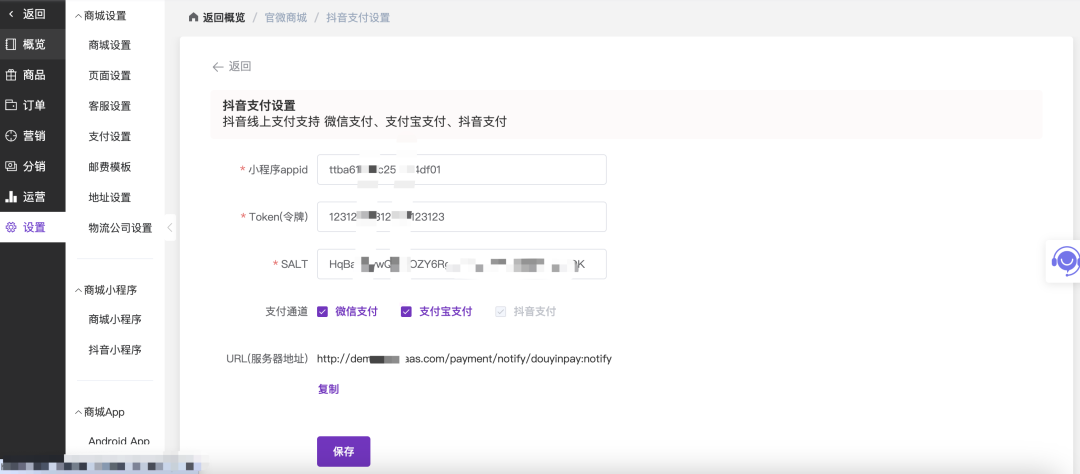Click the 订单 orders folder icon
The height and width of the screenshot is (474, 1080).
(11, 105)
